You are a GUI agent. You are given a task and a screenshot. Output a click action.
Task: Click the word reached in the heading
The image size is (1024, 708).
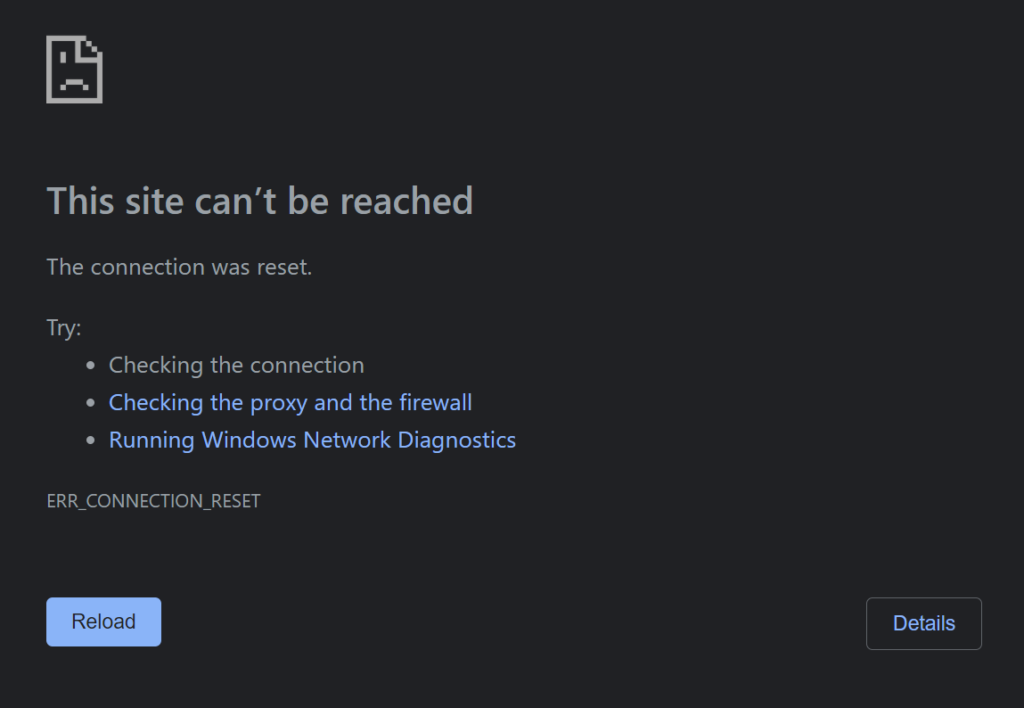(406, 201)
